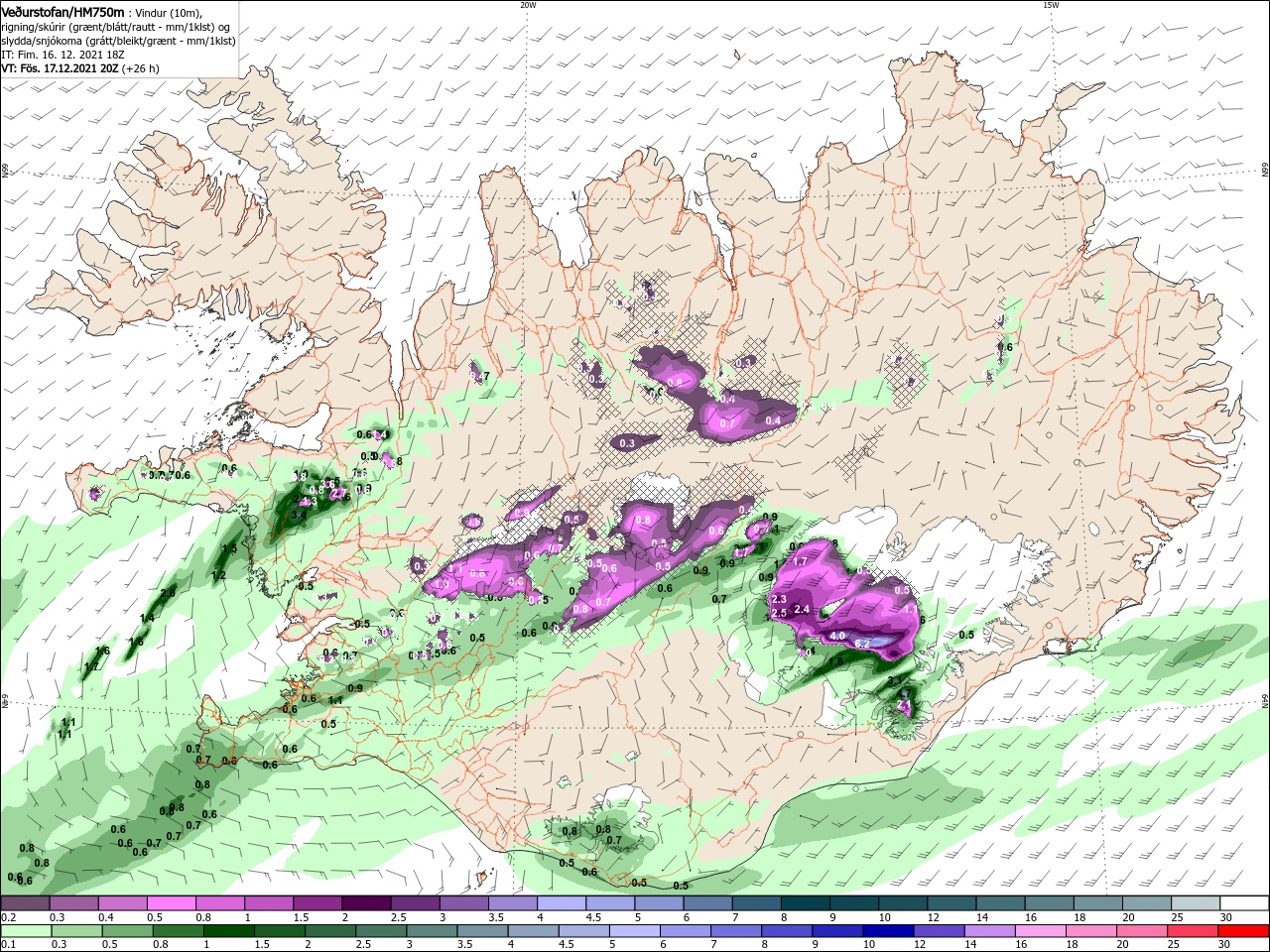Click the 4.0 precipitation value on the map
The image size is (1270, 952).
click(837, 636)
